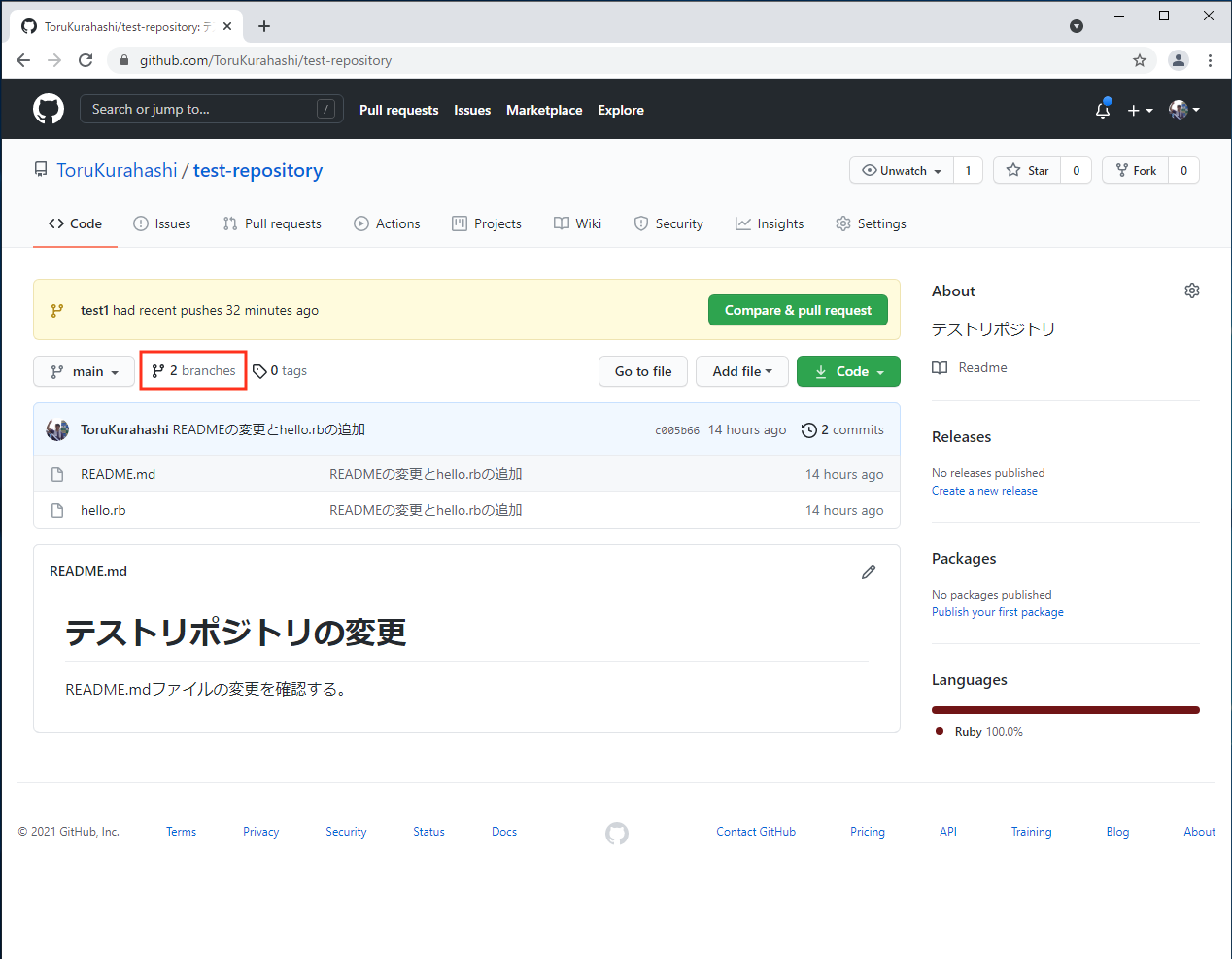The height and width of the screenshot is (959, 1232).
Task: Edit README with the pencil icon
Action: [869, 572]
